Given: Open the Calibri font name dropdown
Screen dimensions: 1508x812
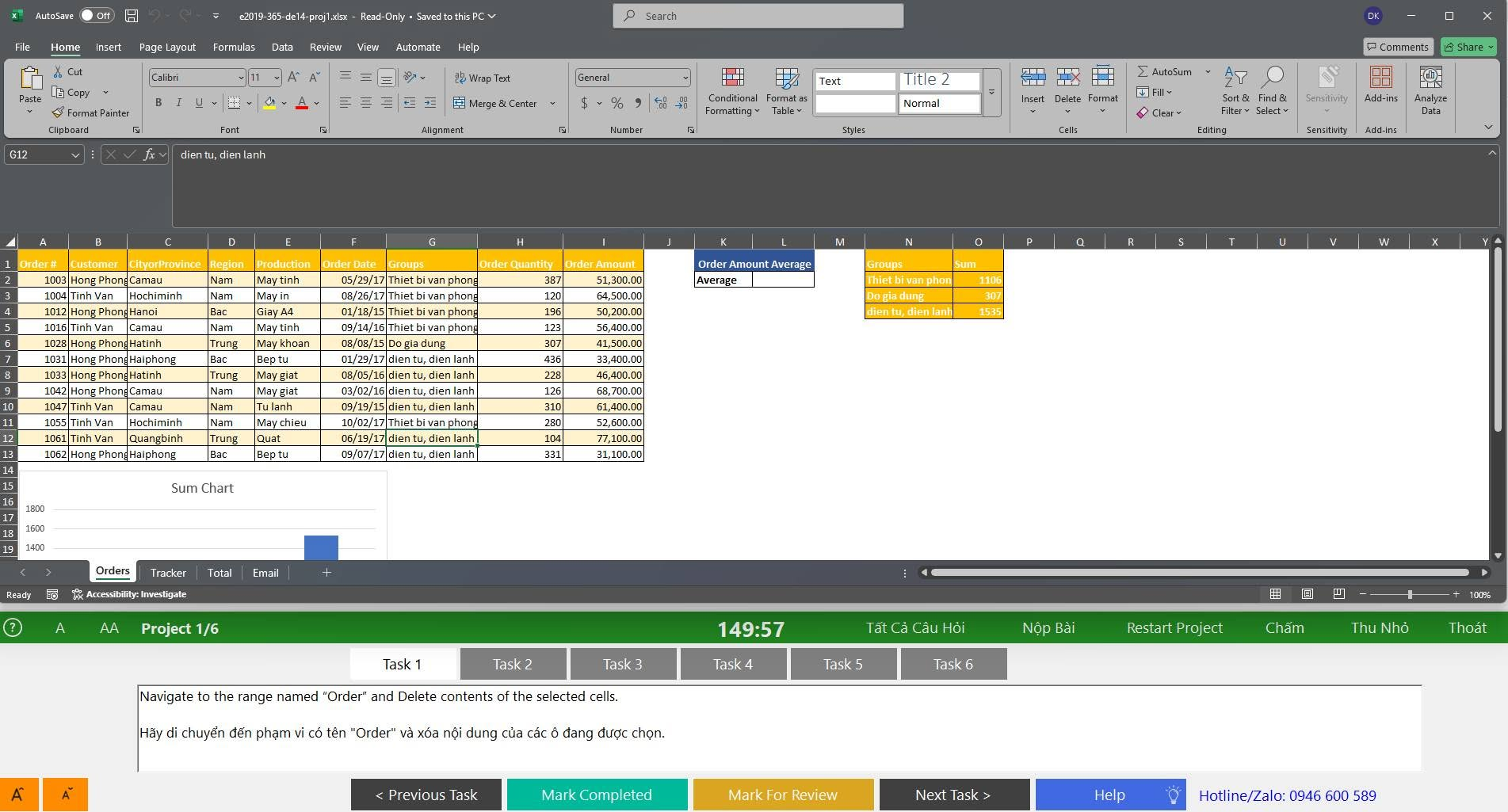Looking at the screenshot, I should [x=241, y=78].
